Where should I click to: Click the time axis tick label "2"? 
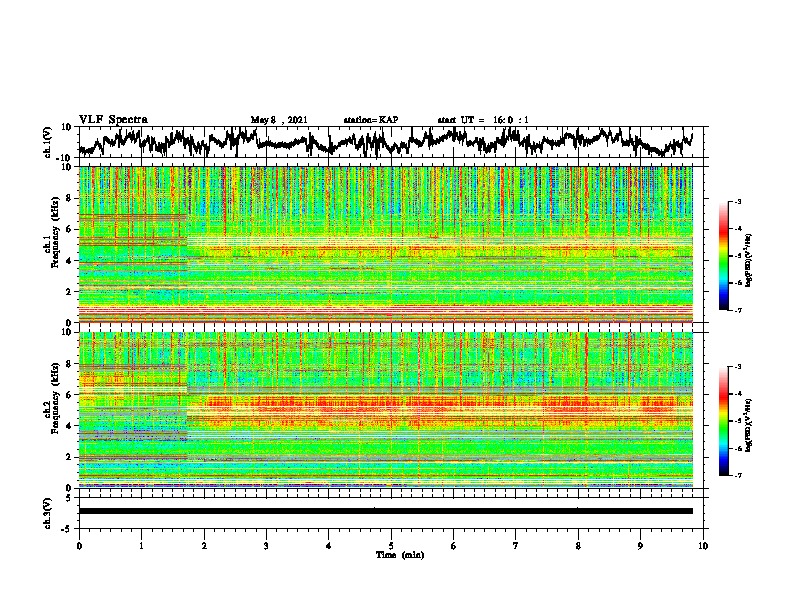pos(204,546)
